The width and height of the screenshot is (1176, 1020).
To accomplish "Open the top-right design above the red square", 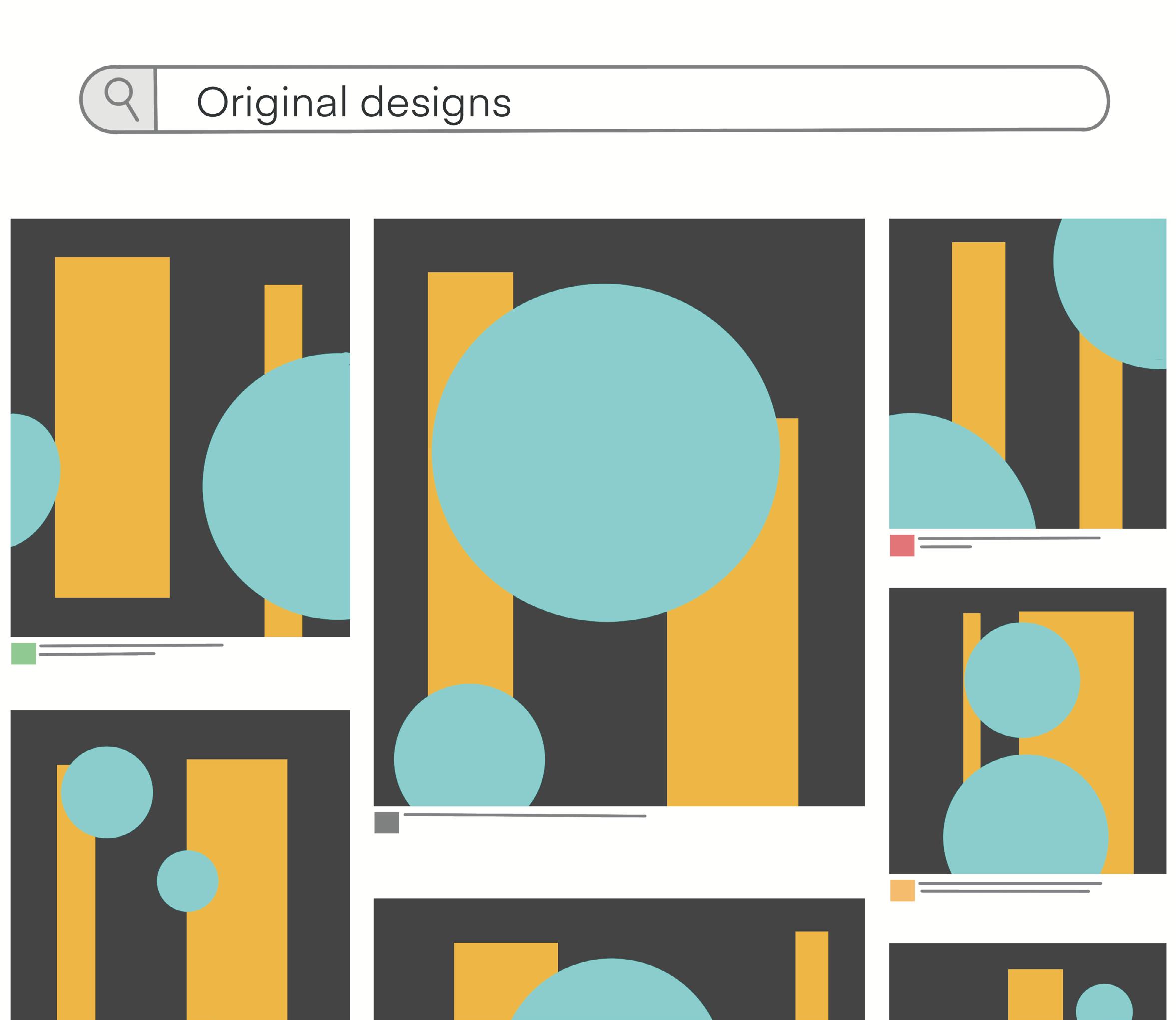I will [x=1027, y=373].
